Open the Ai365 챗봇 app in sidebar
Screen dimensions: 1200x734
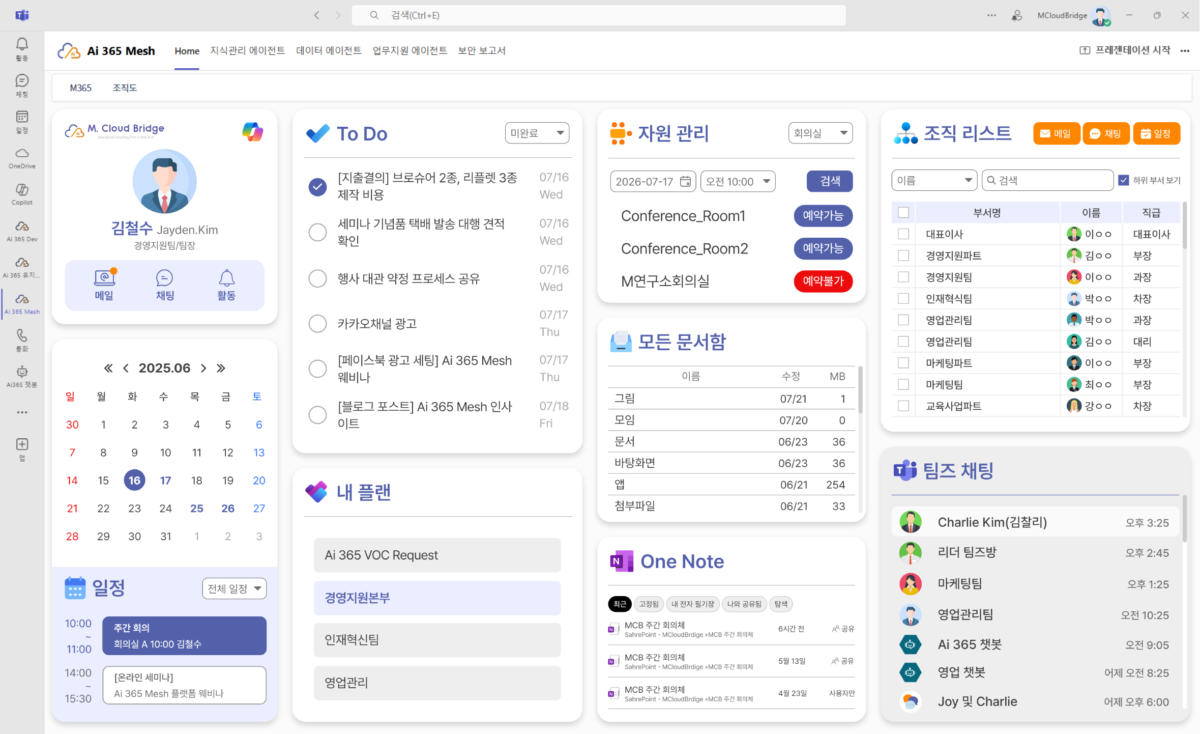(x=22, y=376)
